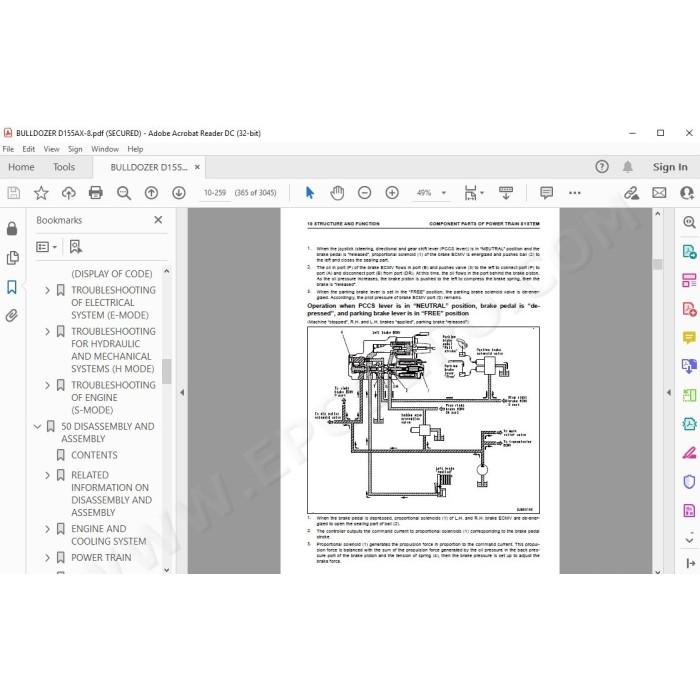The width and height of the screenshot is (700, 700).
Task: Expand the right pane tools with bottom arrow
Action: pos(690,540)
